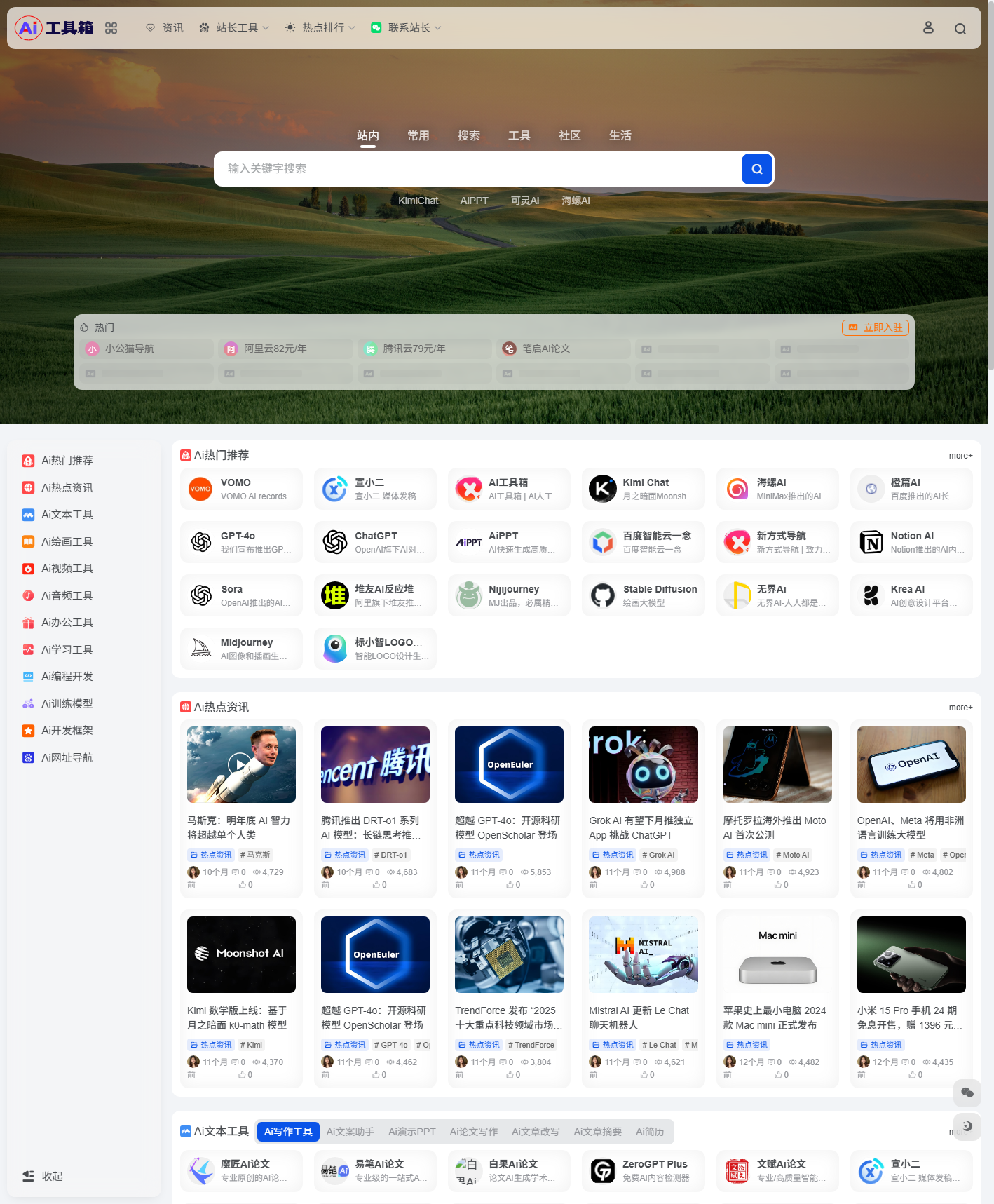The image size is (994, 1204).
Task: Open search via top-right magnifier icon
Action: tap(960, 29)
